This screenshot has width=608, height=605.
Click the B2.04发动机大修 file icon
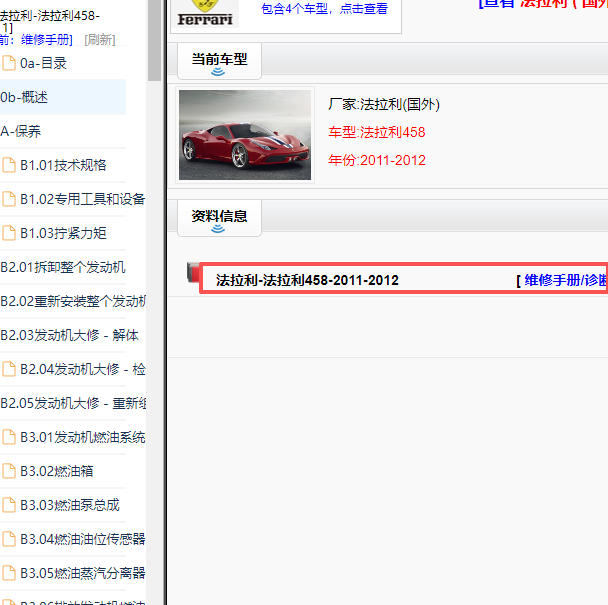(9, 369)
